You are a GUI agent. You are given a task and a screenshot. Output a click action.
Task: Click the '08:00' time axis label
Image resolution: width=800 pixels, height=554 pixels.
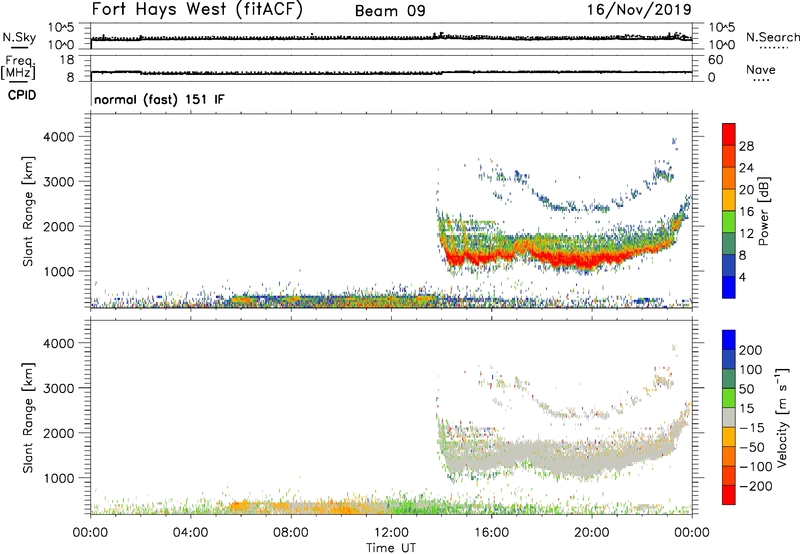pyautogui.click(x=290, y=533)
